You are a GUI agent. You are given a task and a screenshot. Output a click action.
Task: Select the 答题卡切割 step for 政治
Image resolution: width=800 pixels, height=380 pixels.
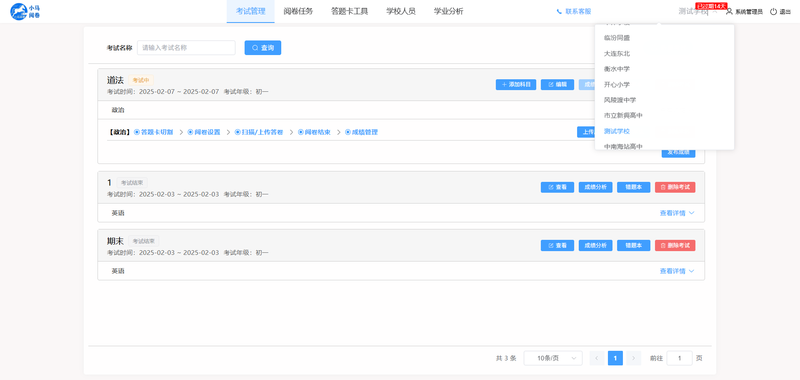point(154,132)
